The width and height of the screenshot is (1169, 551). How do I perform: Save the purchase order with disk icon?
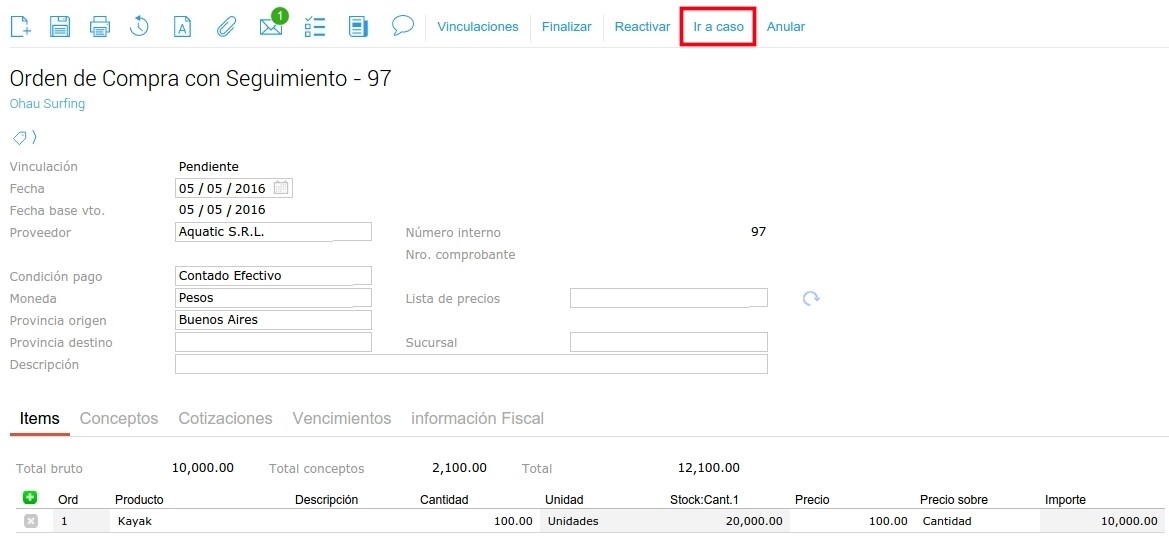(x=60, y=27)
